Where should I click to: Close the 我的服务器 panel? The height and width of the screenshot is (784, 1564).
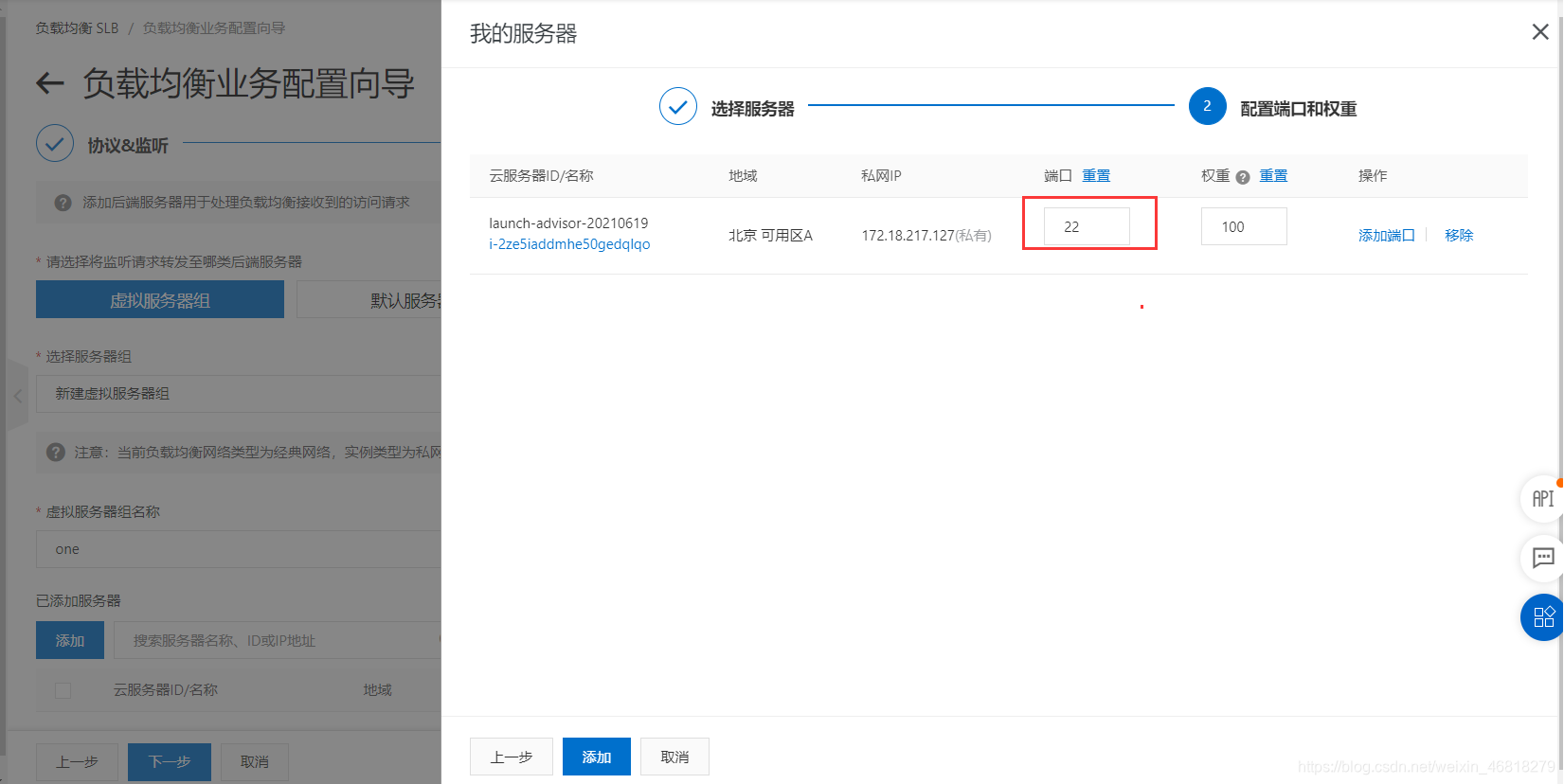coord(1540,32)
